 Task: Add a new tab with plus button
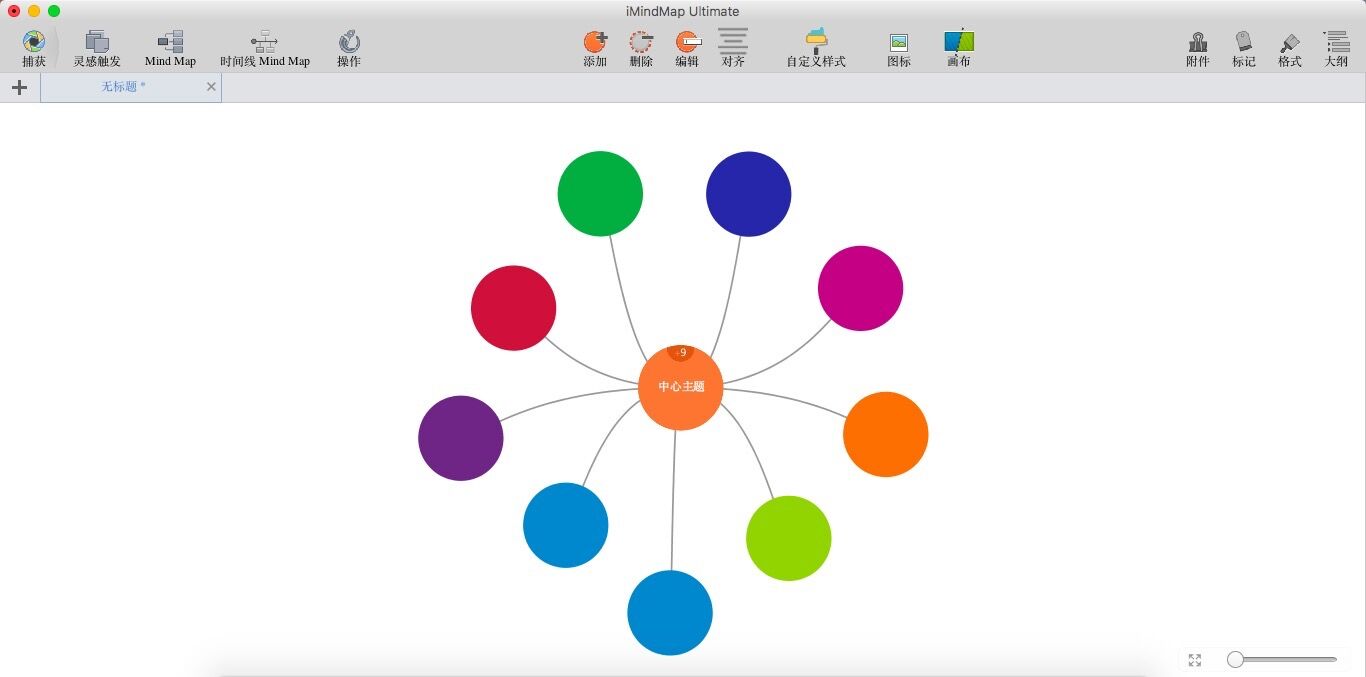(19, 88)
